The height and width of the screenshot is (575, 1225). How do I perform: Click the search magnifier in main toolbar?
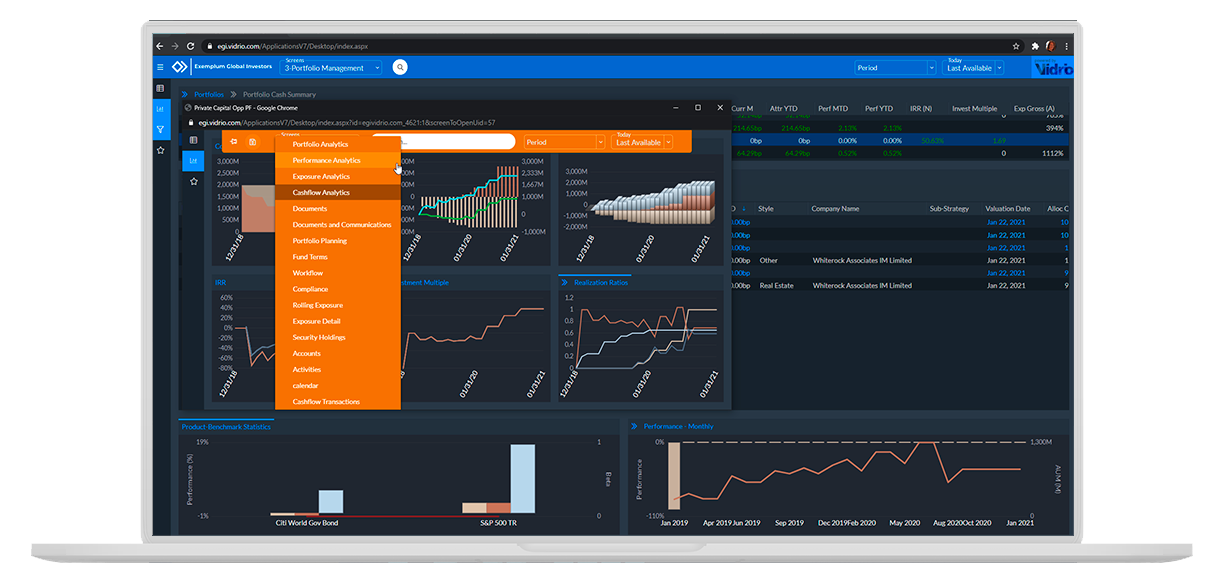[400, 67]
